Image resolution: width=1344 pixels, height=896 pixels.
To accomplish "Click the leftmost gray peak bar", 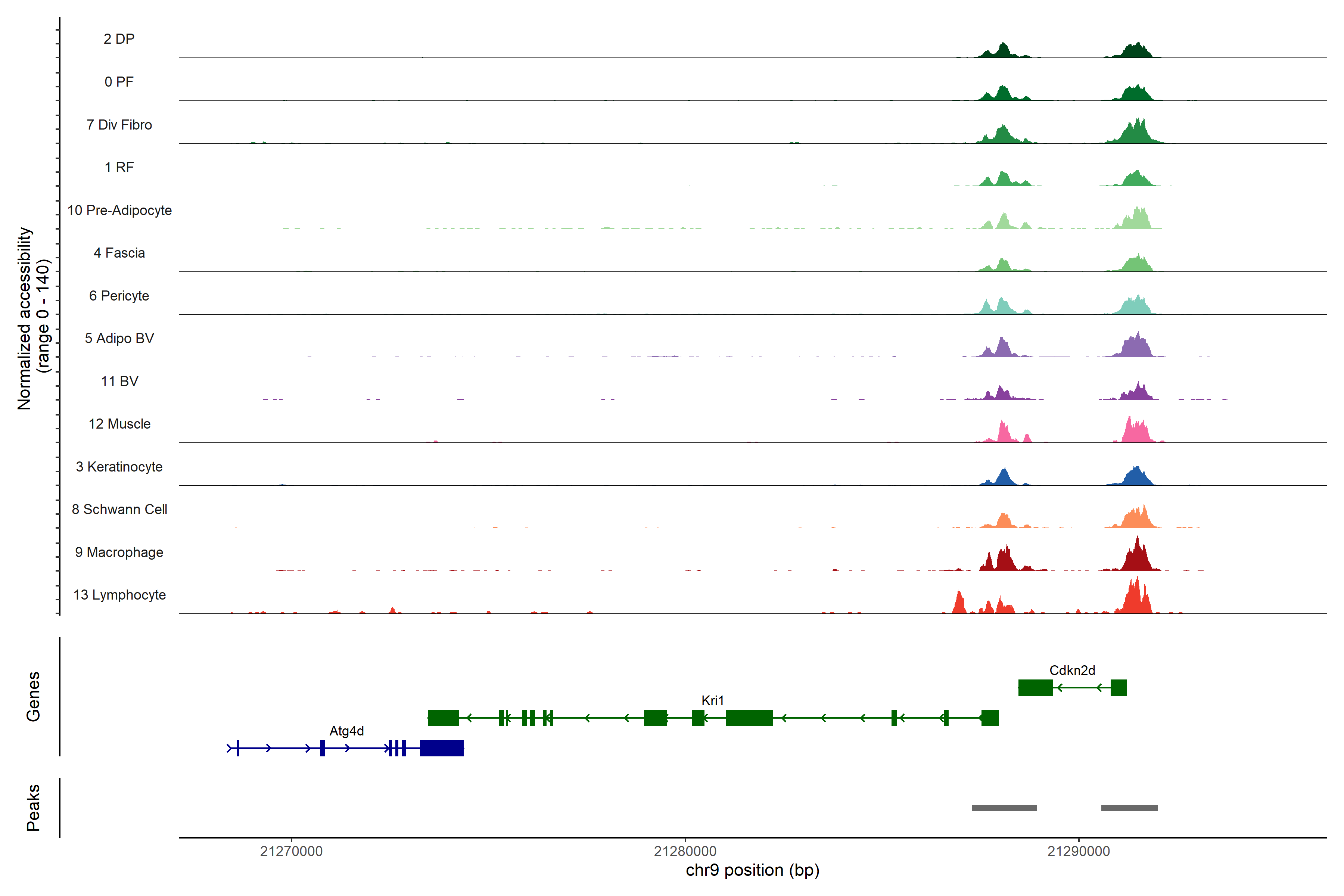I will click(x=1004, y=808).
